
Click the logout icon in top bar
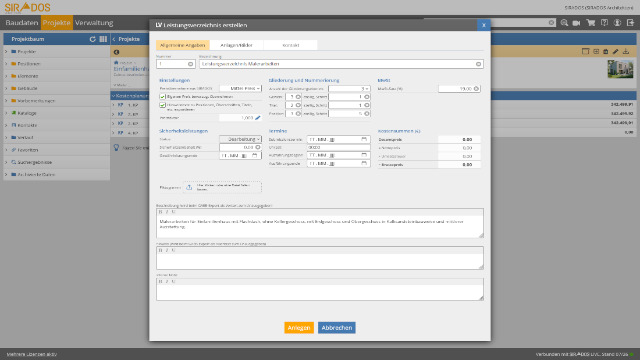(x=630, y=23)
